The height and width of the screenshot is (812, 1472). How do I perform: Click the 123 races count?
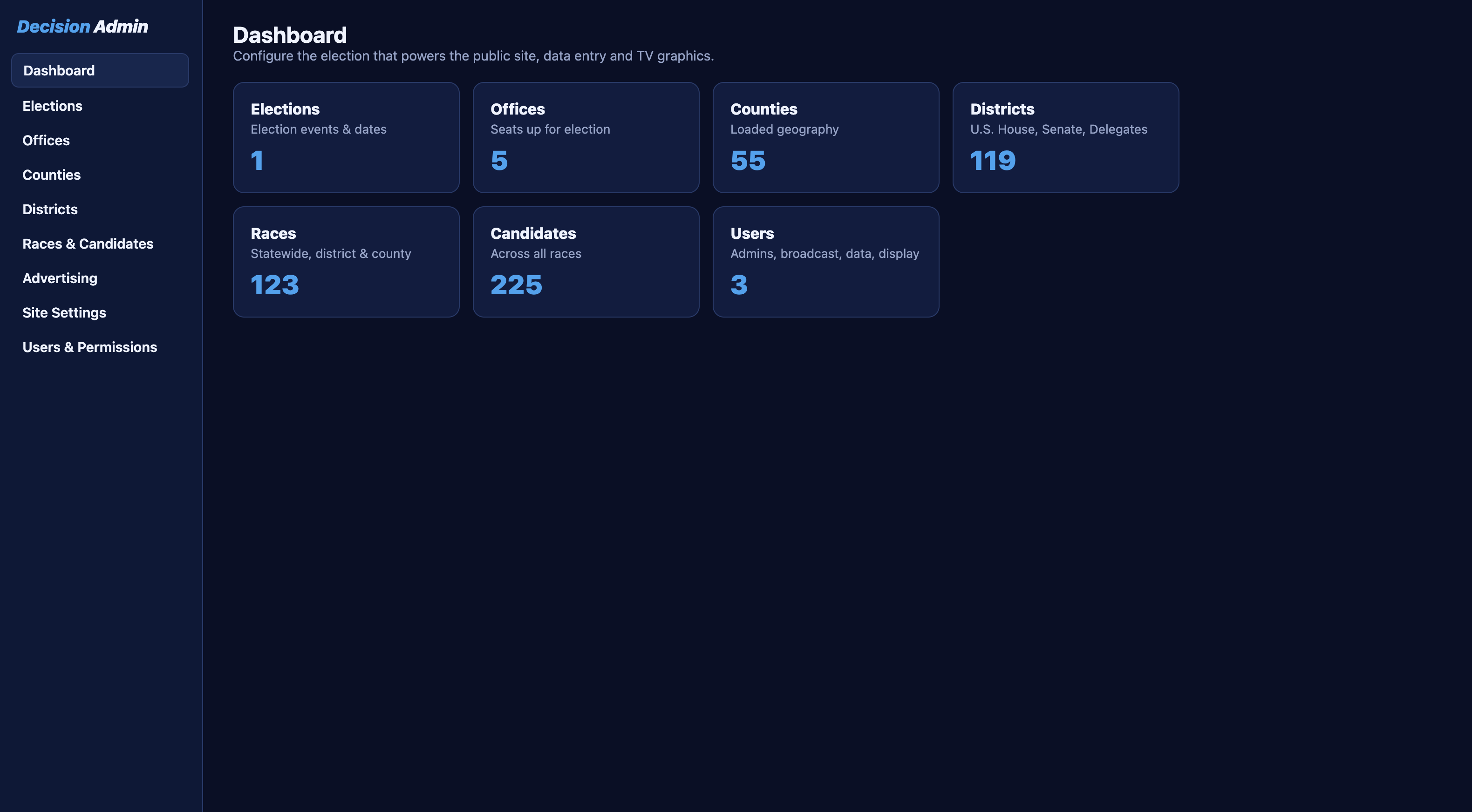275,285
